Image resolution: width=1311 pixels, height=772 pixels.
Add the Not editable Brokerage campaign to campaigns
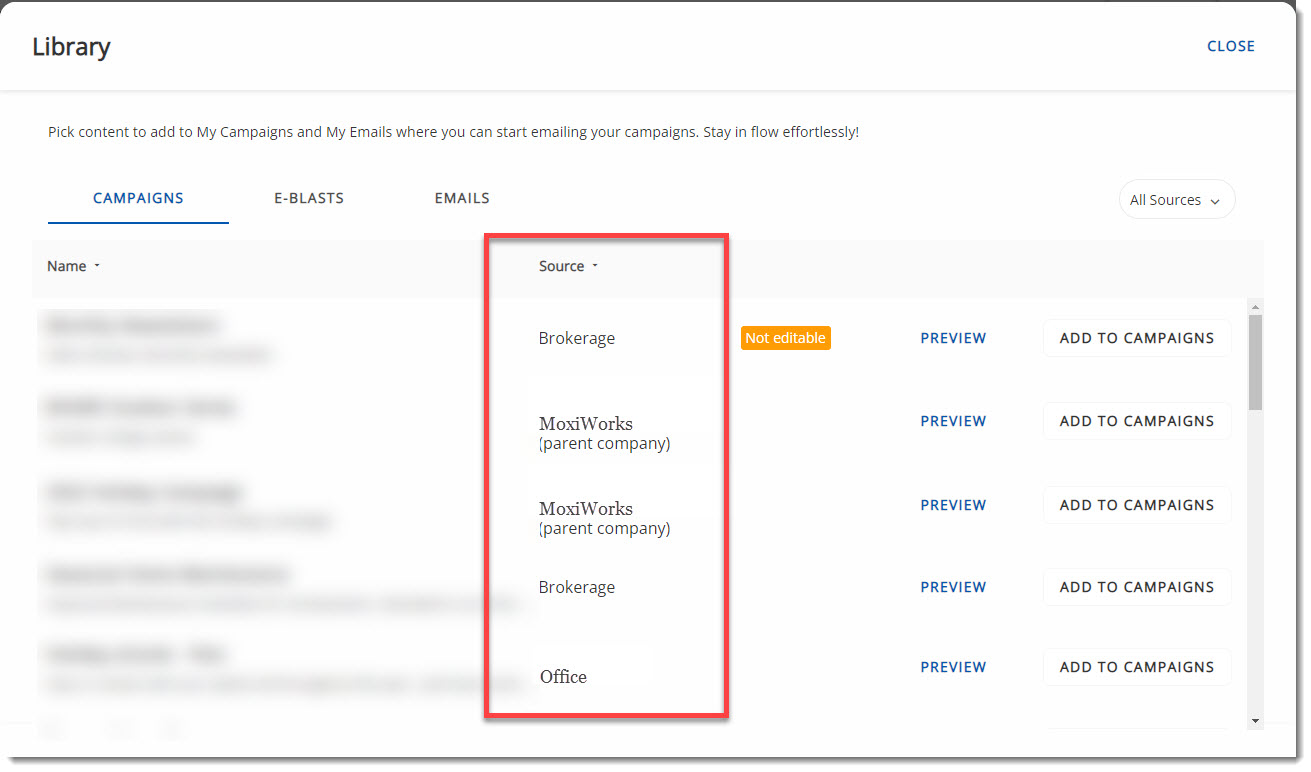pyautogui.click(x=1136, y=338)
